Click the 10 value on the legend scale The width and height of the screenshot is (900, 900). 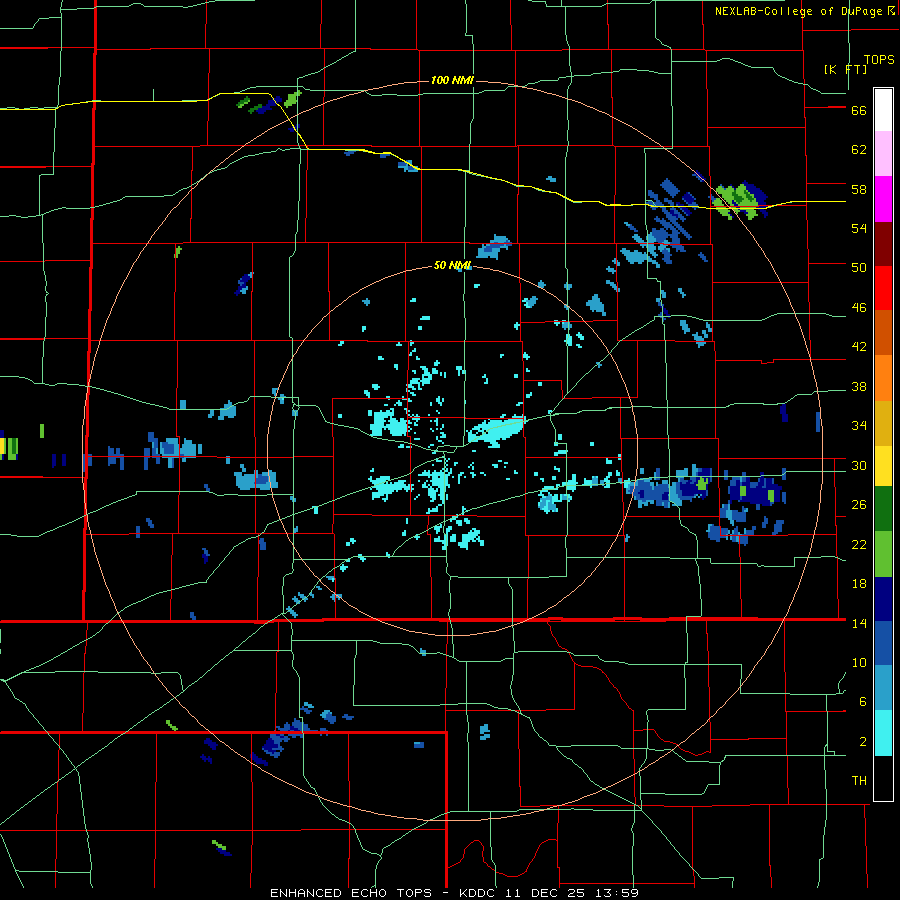859,663
